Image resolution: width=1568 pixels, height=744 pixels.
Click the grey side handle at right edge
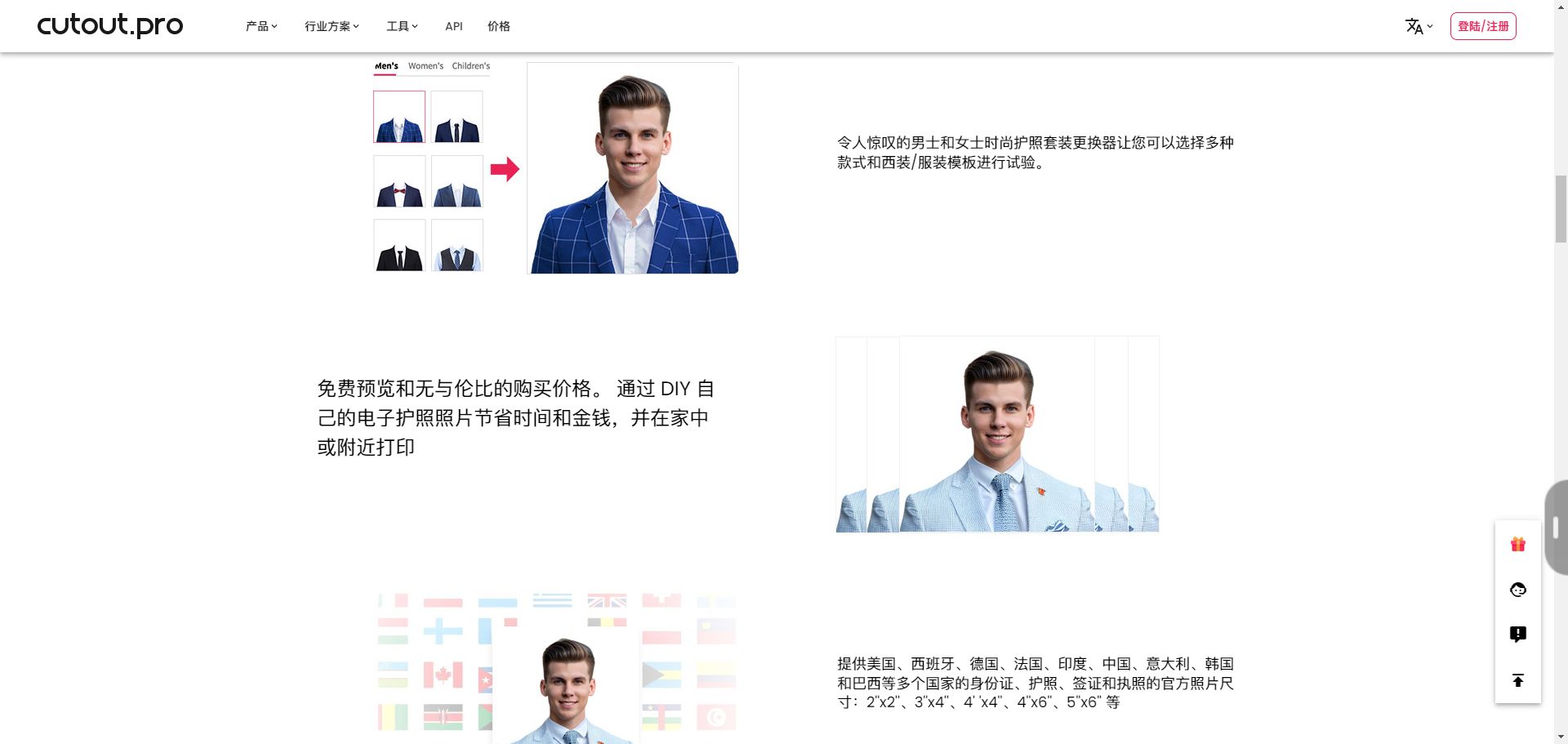tap(1557, 528)
